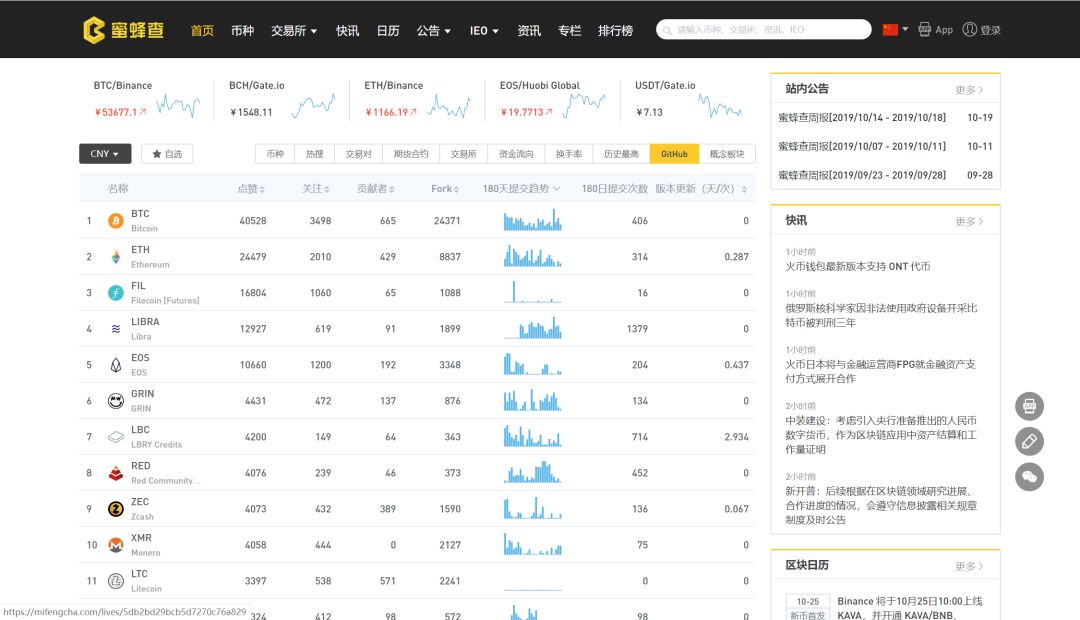Open the EOS/Huobi Global price ticker
Screen dimensions: 1080x620
point(553,99)
